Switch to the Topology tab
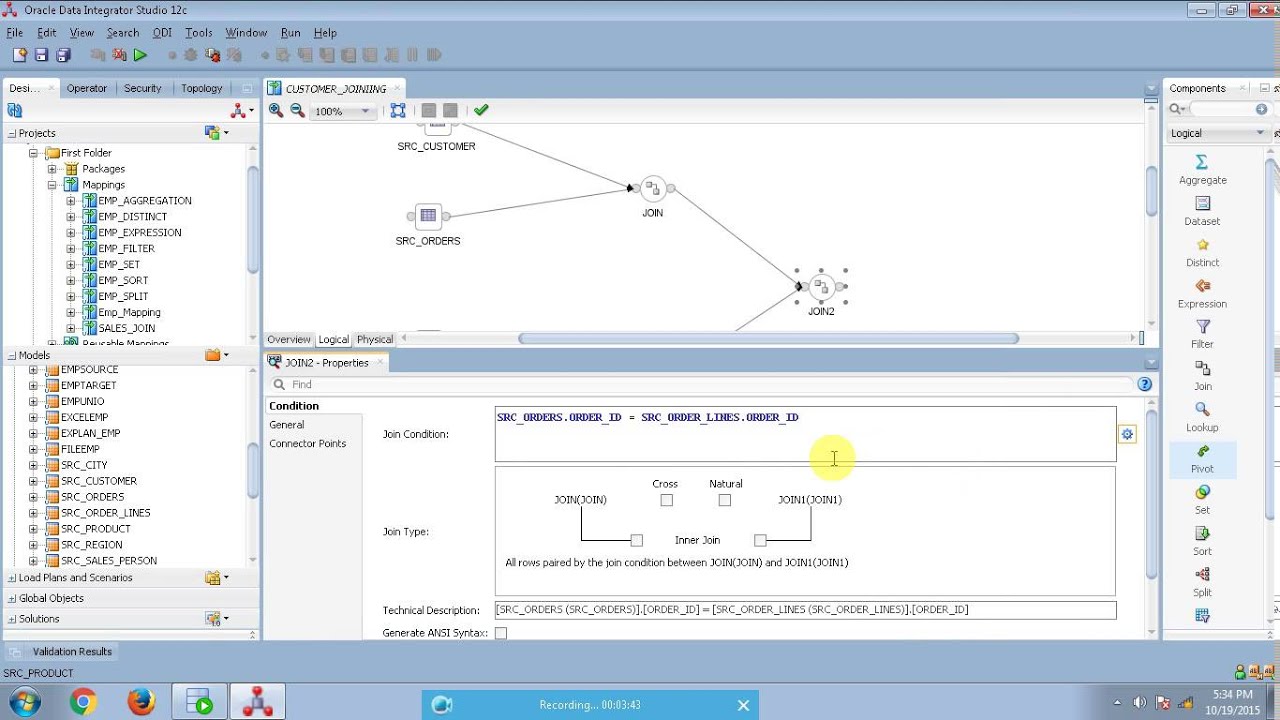 click(x=202, y=88)
